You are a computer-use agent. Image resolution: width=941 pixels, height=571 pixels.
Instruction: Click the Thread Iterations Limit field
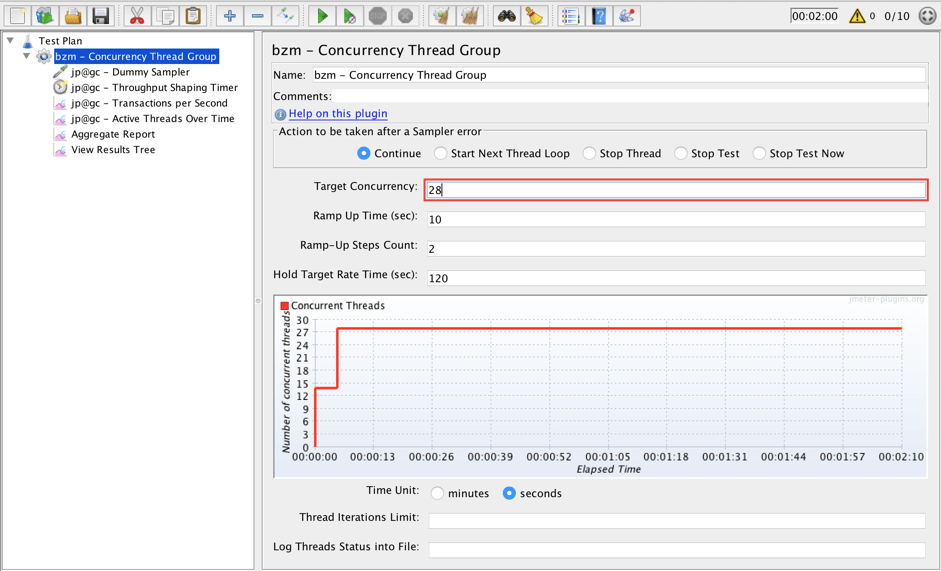click(x=677, y=521)
